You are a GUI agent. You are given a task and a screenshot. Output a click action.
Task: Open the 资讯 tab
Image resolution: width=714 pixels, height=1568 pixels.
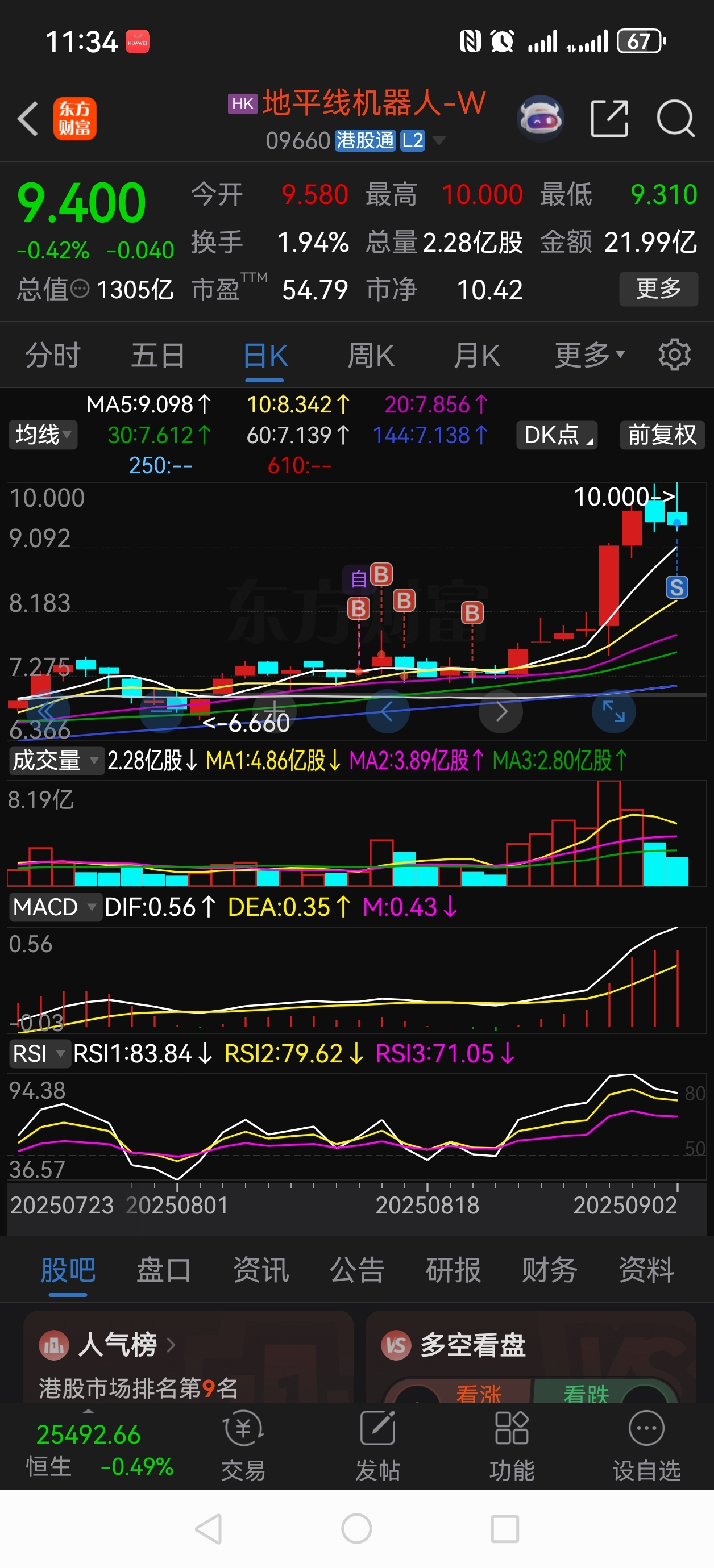point(261,1270)
